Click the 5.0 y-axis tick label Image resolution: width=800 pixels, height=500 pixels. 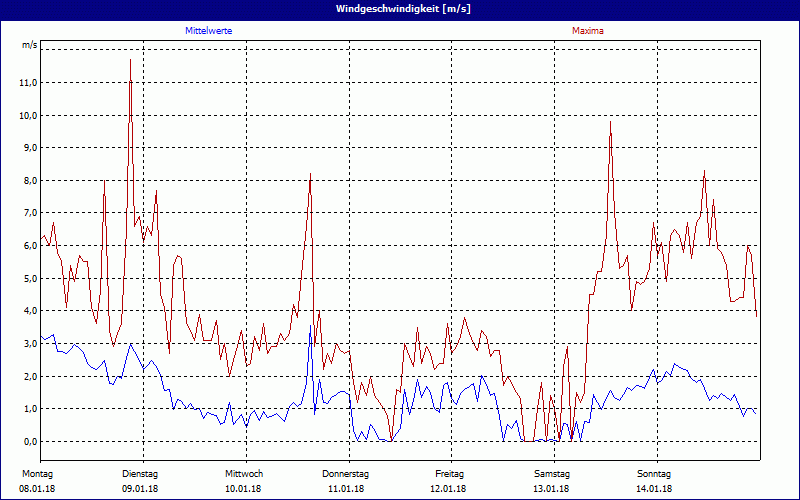coord(28,278)
